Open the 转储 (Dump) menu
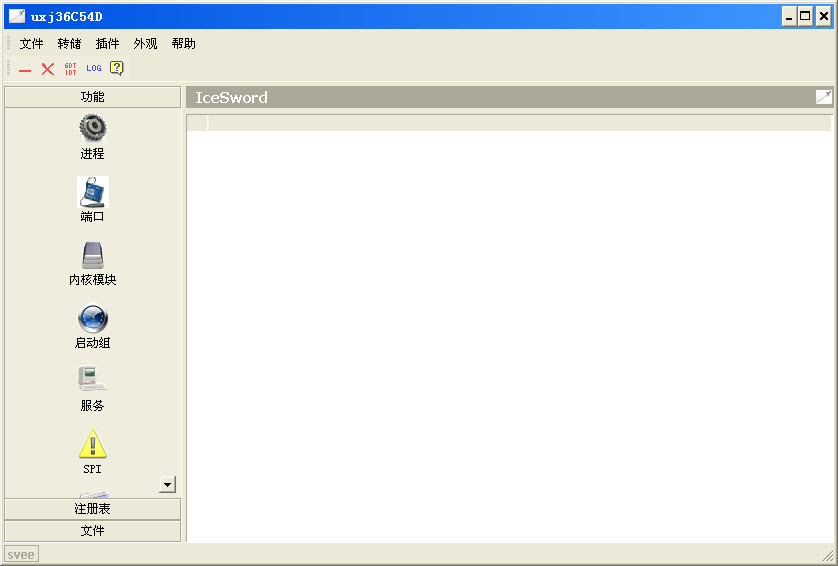This screenshot has width=838, height=566. pos(69,44)
